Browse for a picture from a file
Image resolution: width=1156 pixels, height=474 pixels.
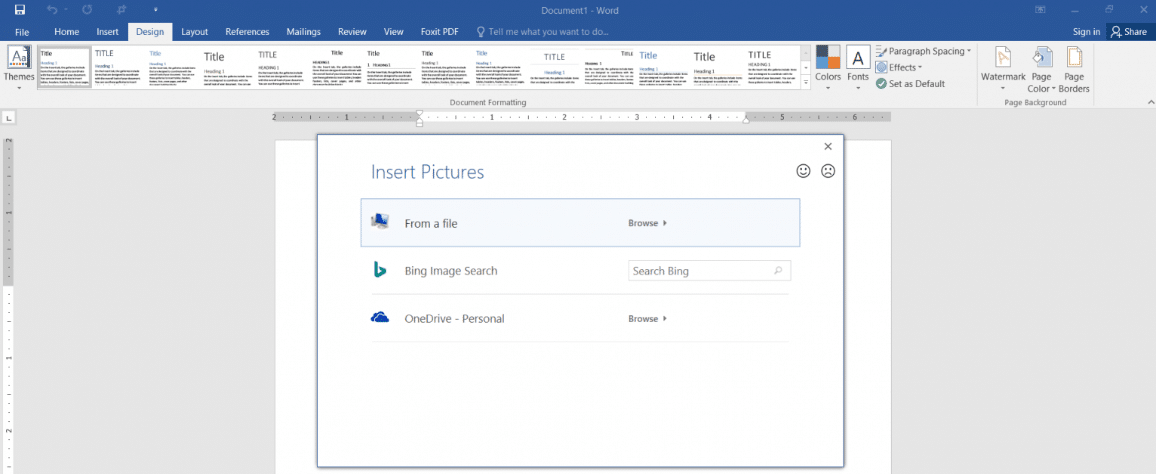pos(646,223)
